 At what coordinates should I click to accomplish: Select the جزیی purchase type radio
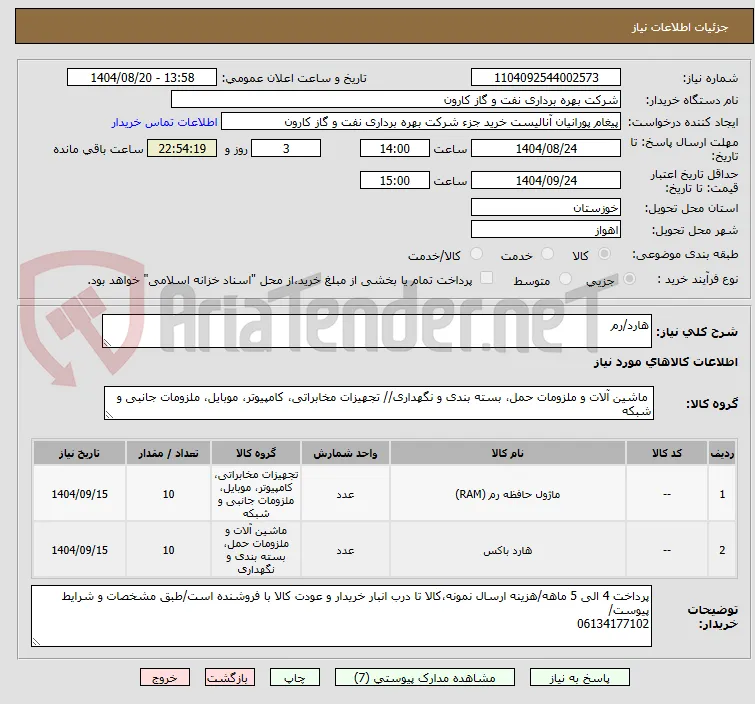point(629,279)
